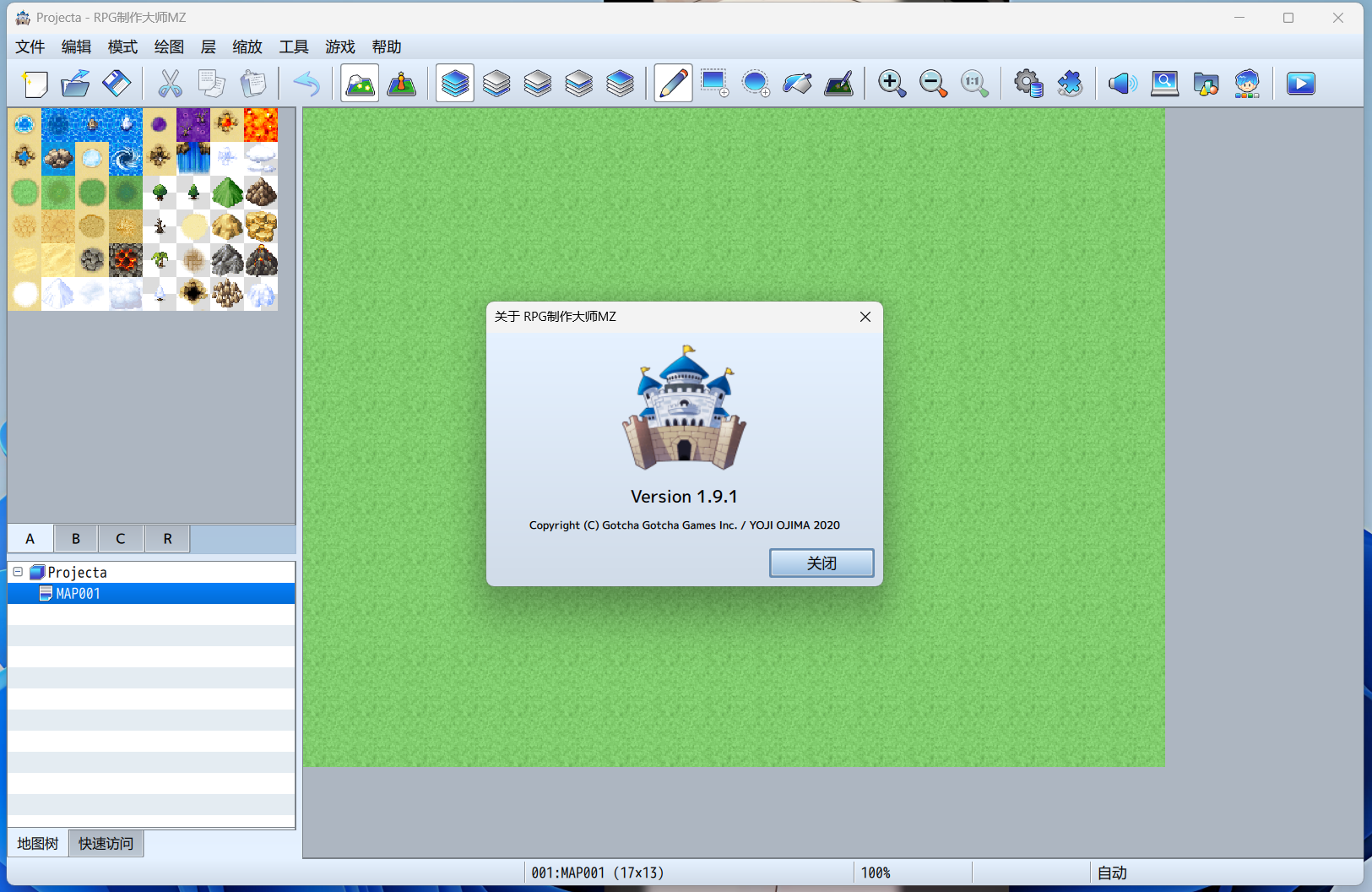
Task: Click the 001:MAP001 (17x13) status text
Action: (598, 873)
